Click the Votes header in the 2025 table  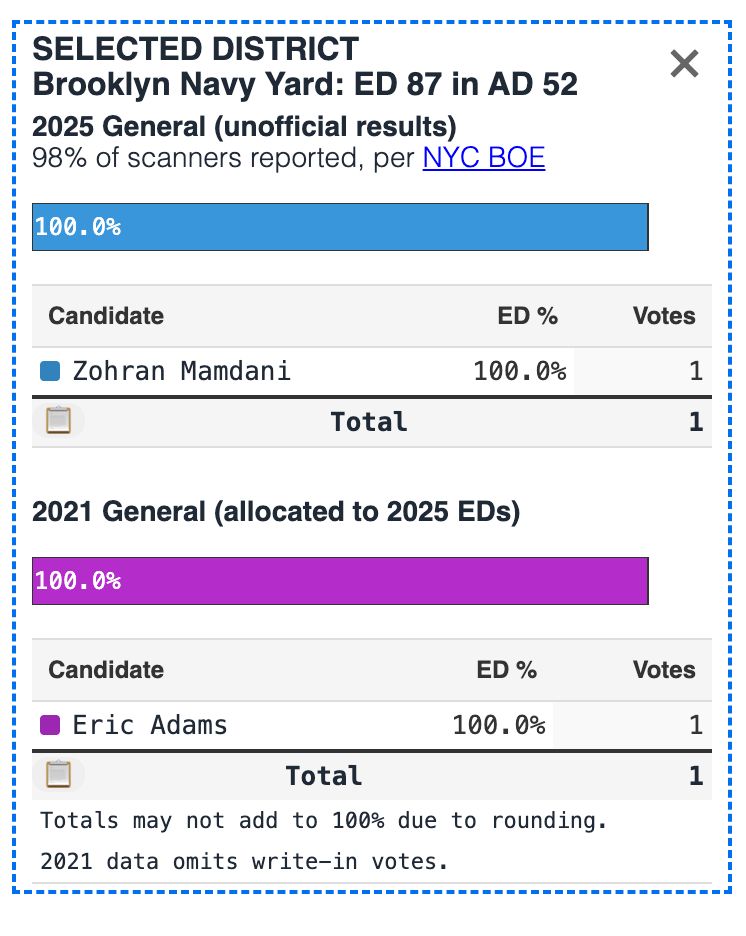[x=664, y=316]
